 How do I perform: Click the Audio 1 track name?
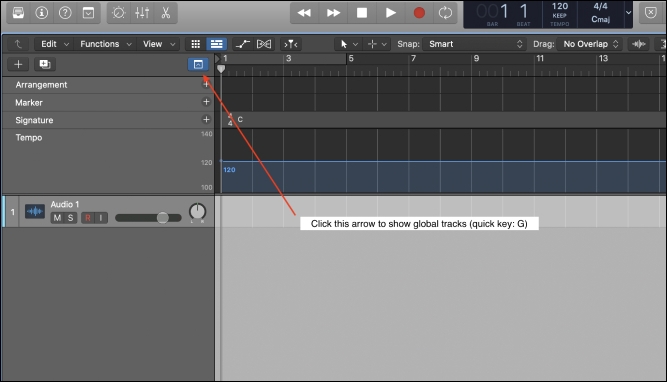tap(65, 204)
